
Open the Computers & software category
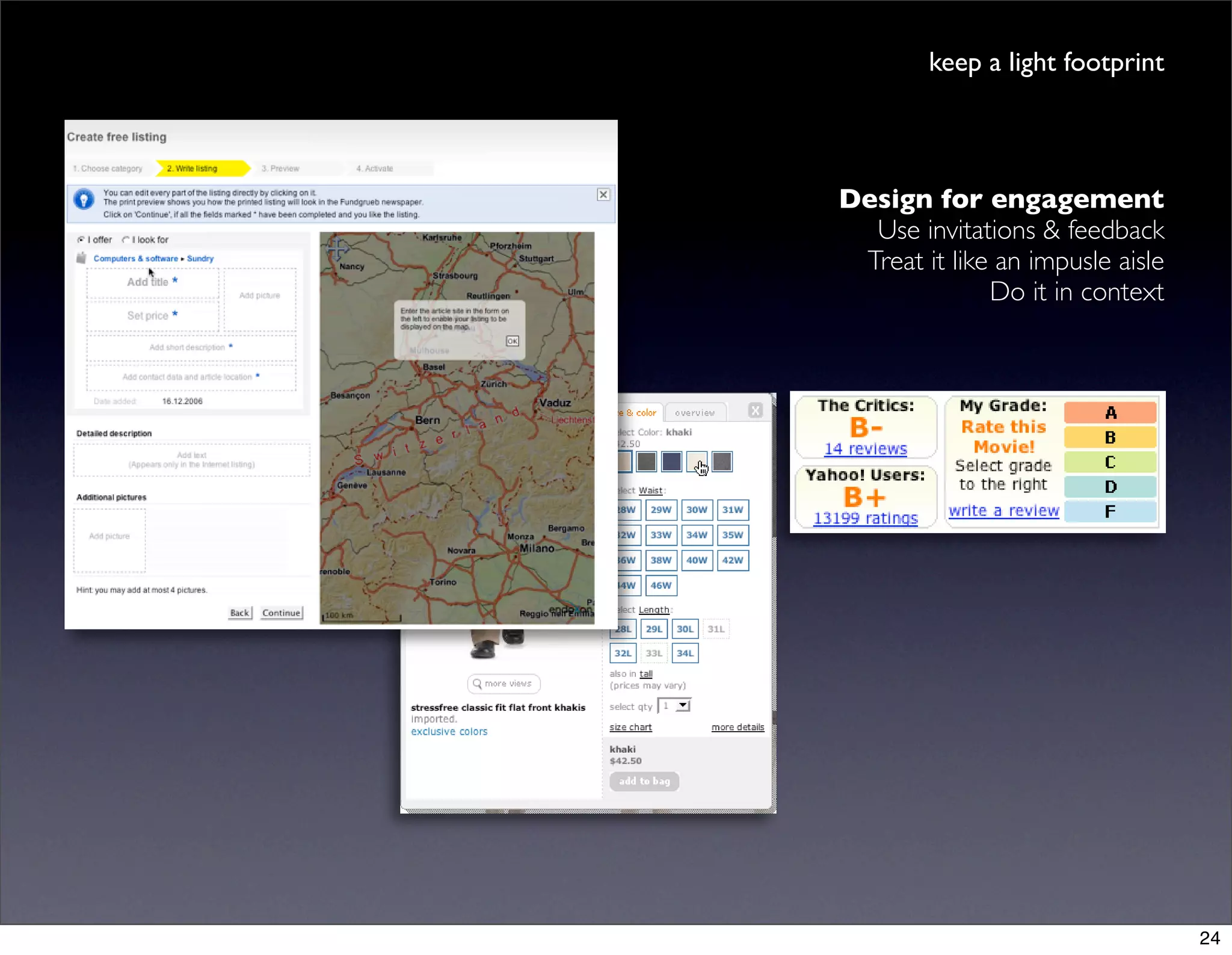coord(135,259)
